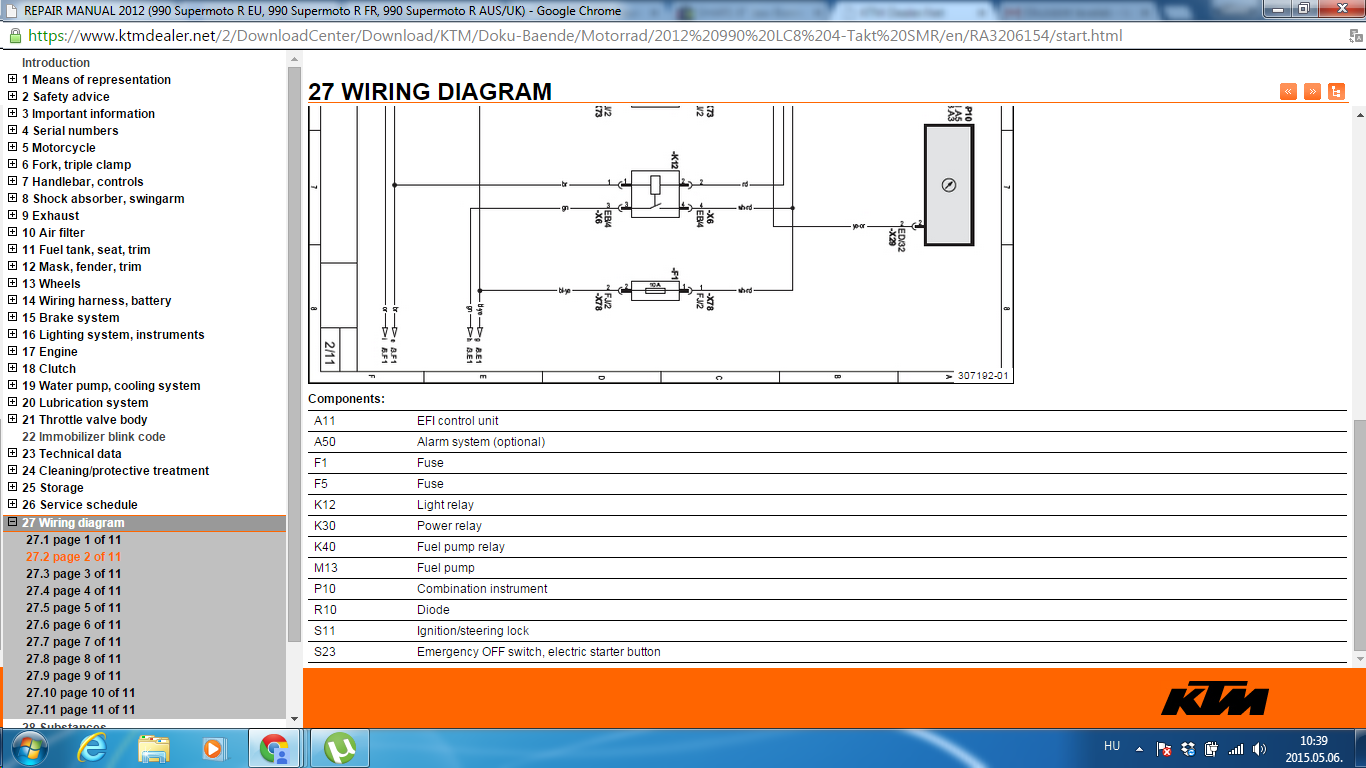Open Internet Explorer from the taskbar
Image resolution: width=1366 pixels, height=768 pixels.
coord(92,748)
